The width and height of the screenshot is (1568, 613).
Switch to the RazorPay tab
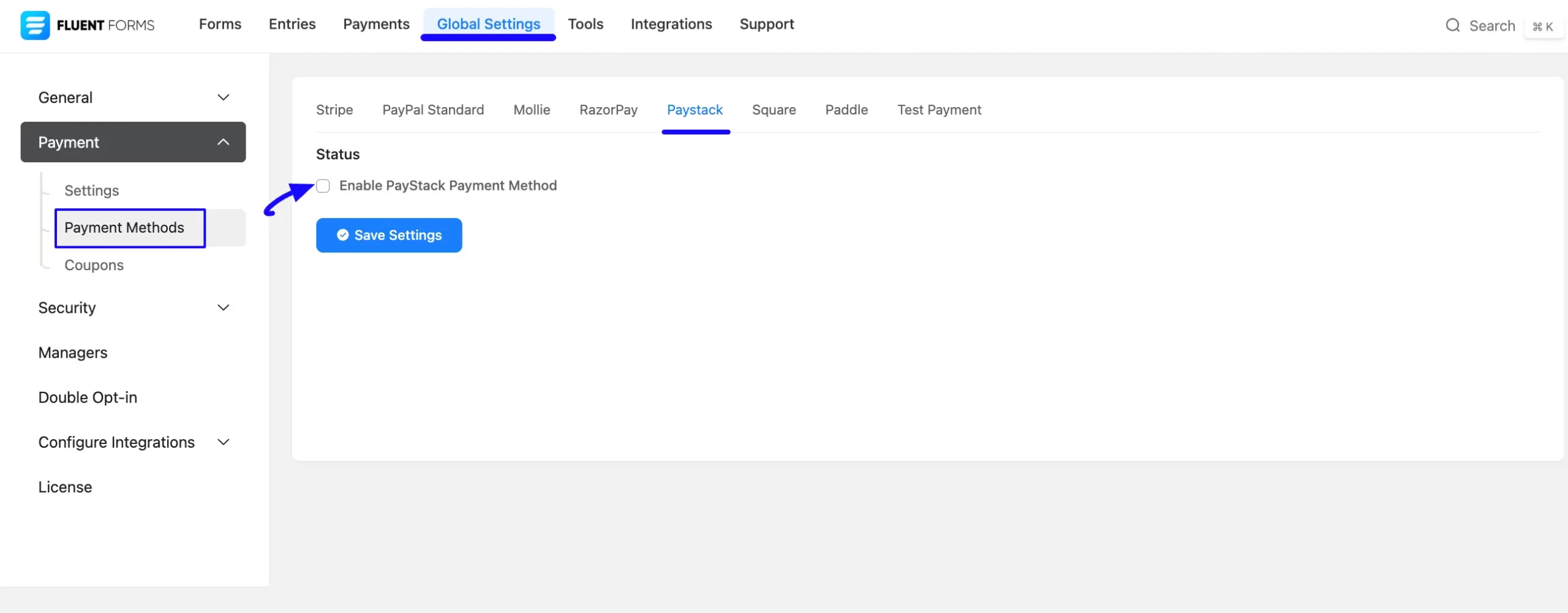[608, 110]
